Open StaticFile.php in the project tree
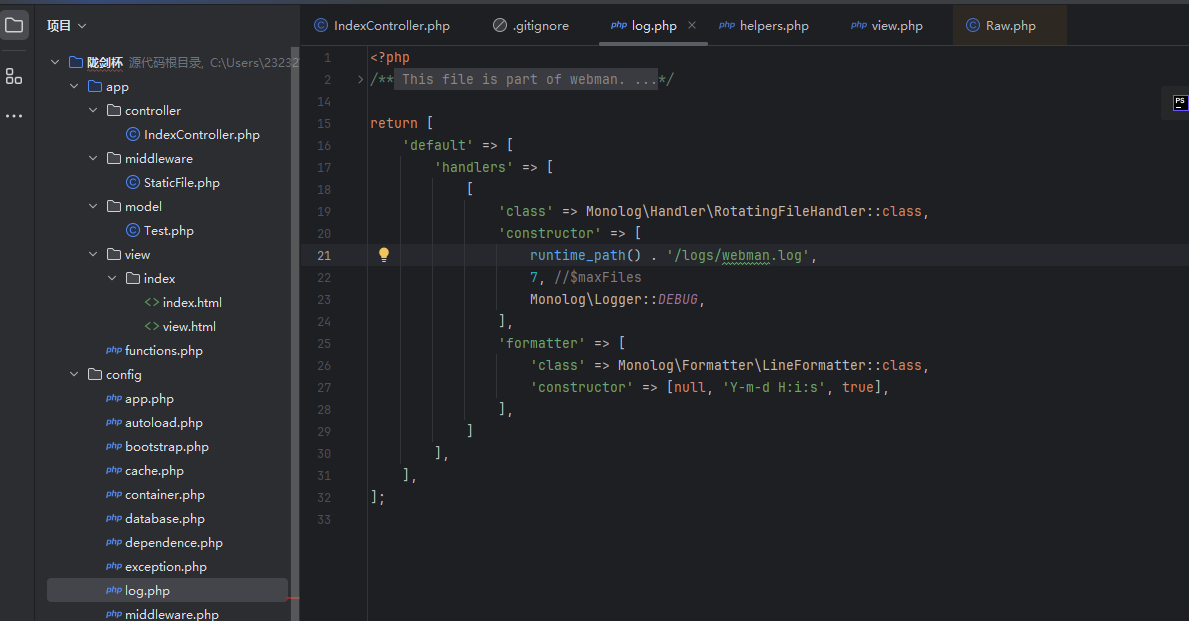 click(x=181, y=183)
